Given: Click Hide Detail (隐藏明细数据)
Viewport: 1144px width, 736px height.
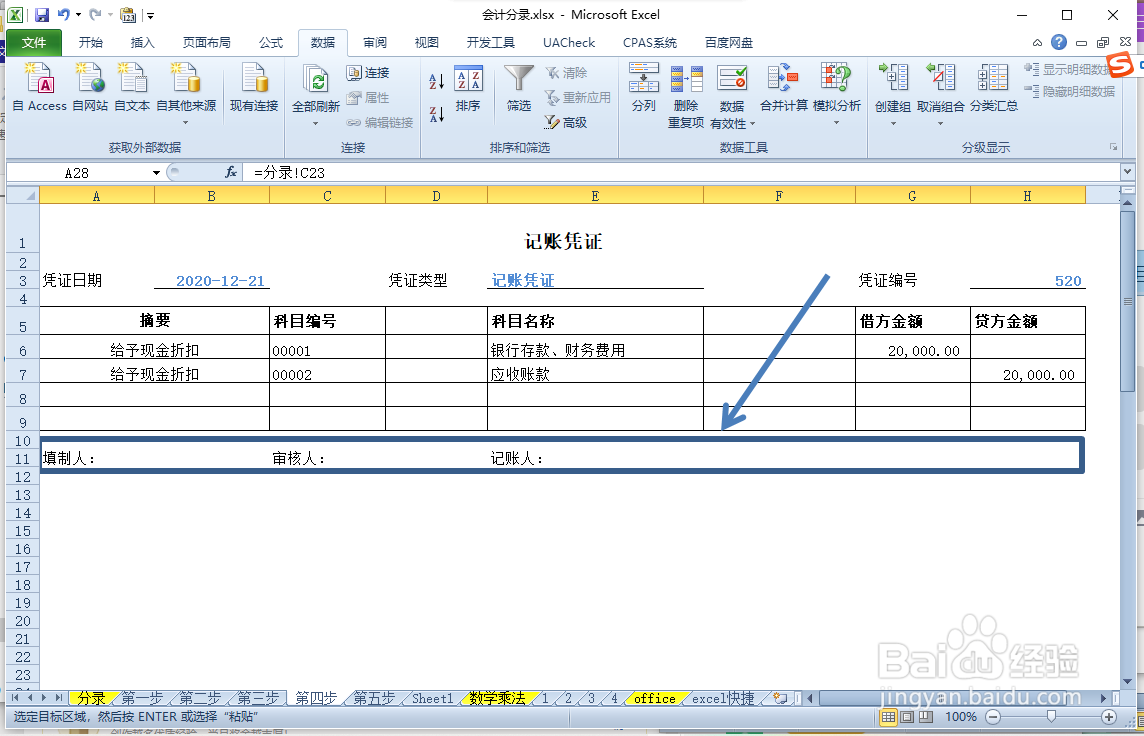Looking at the screenshot, I should click(1070, 91).
